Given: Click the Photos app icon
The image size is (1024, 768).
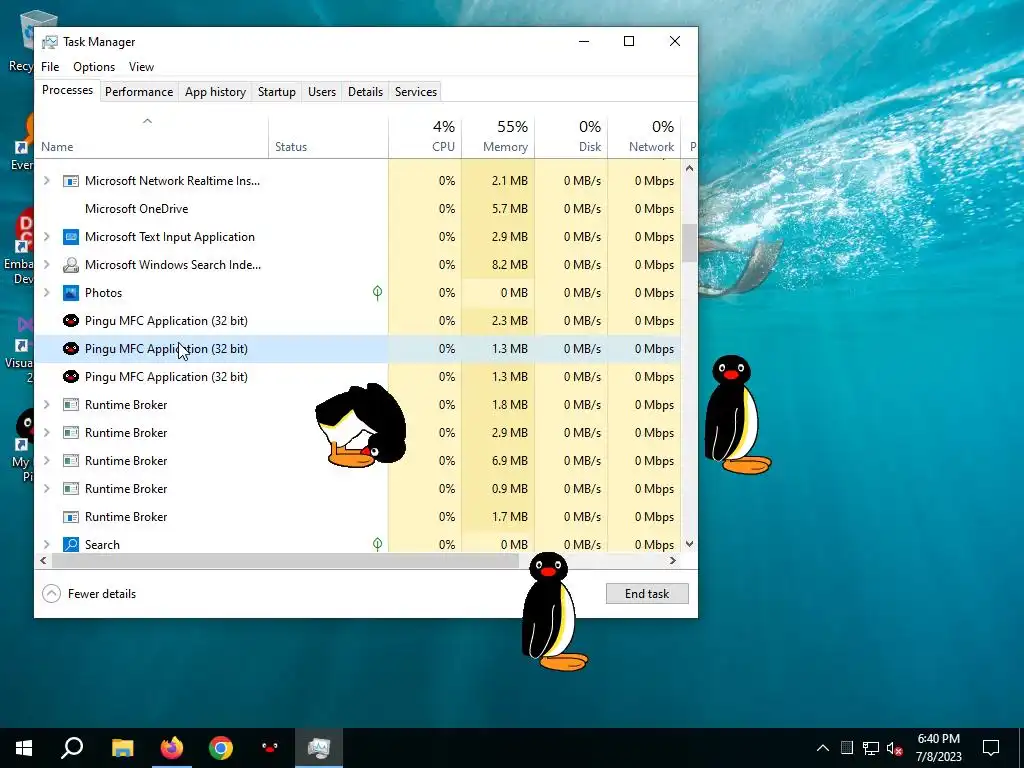Looking at the screenshot, I should 71,293.
